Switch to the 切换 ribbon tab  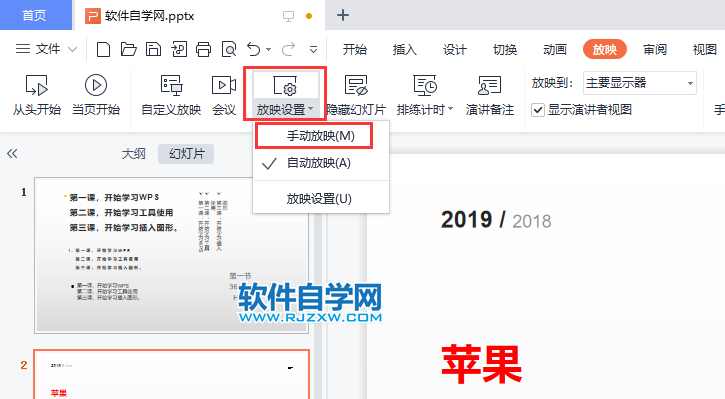(505, 49)
